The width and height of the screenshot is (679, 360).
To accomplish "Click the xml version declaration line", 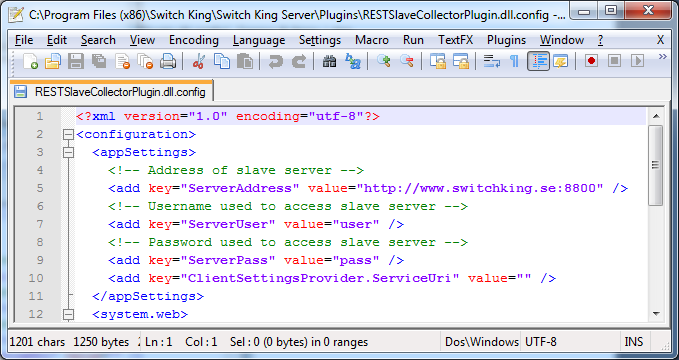I will [x=228, y=117].
